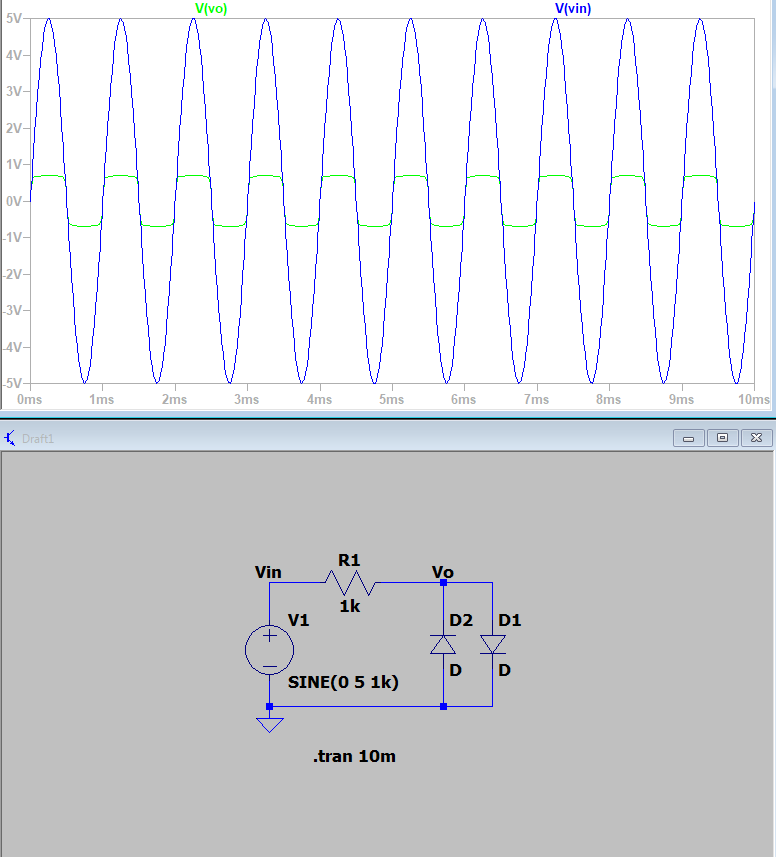Select the ground symbol below V1

coord(269,722)
